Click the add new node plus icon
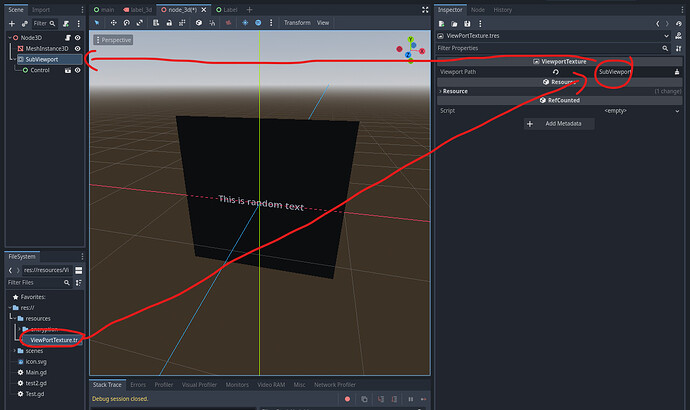 click(11, 22)
